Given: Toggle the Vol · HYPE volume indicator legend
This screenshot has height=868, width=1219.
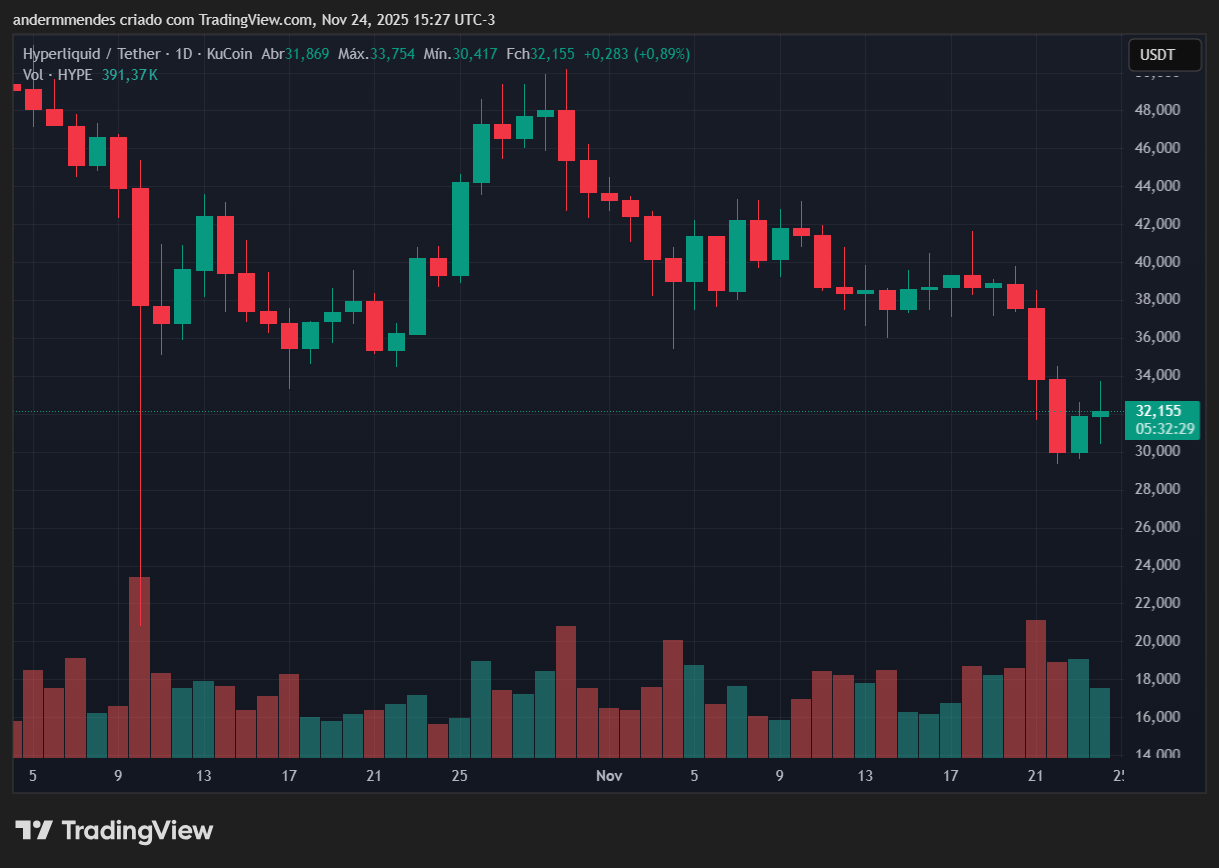Looking at the screenshot, I should (57, 74).
